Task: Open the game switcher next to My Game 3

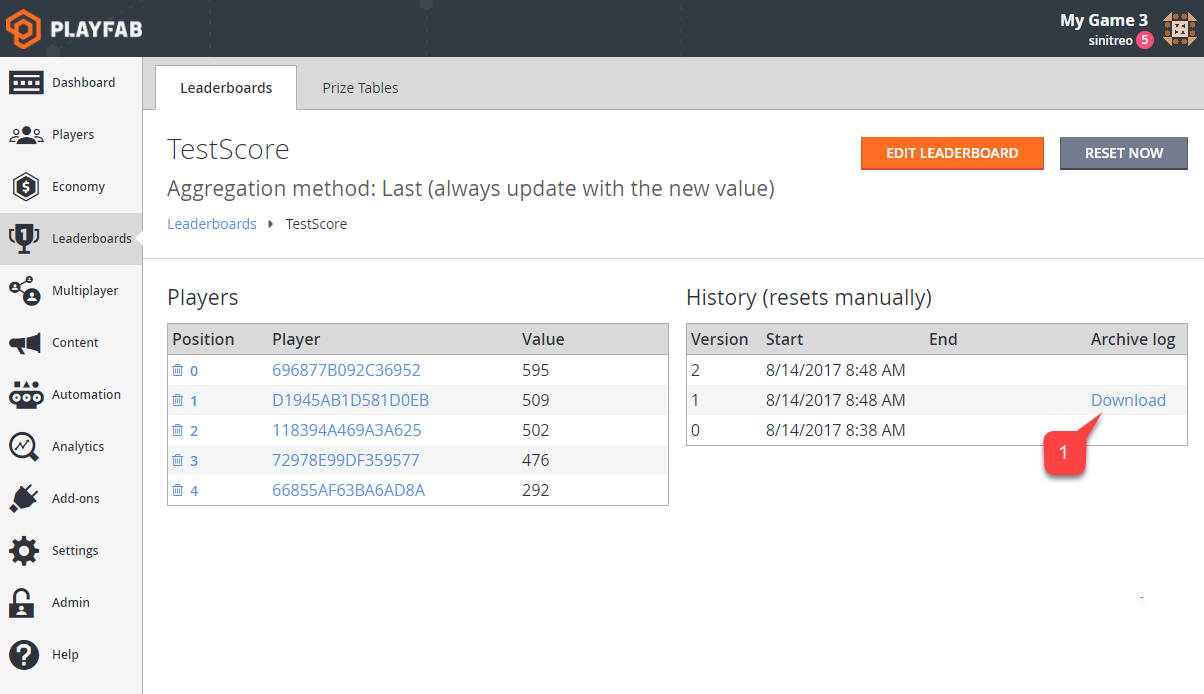Action: (1179, 28)
